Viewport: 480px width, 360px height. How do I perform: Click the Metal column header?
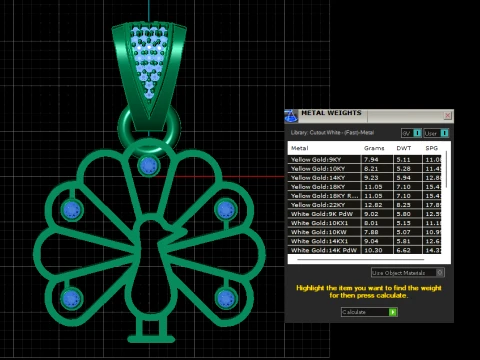coord(299,148)
